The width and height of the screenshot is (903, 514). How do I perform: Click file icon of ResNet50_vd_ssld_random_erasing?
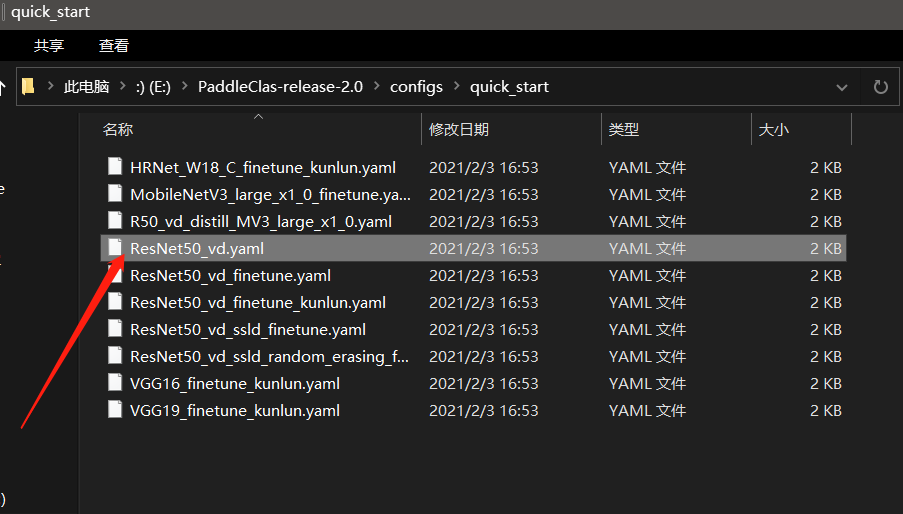click(115, 356)
